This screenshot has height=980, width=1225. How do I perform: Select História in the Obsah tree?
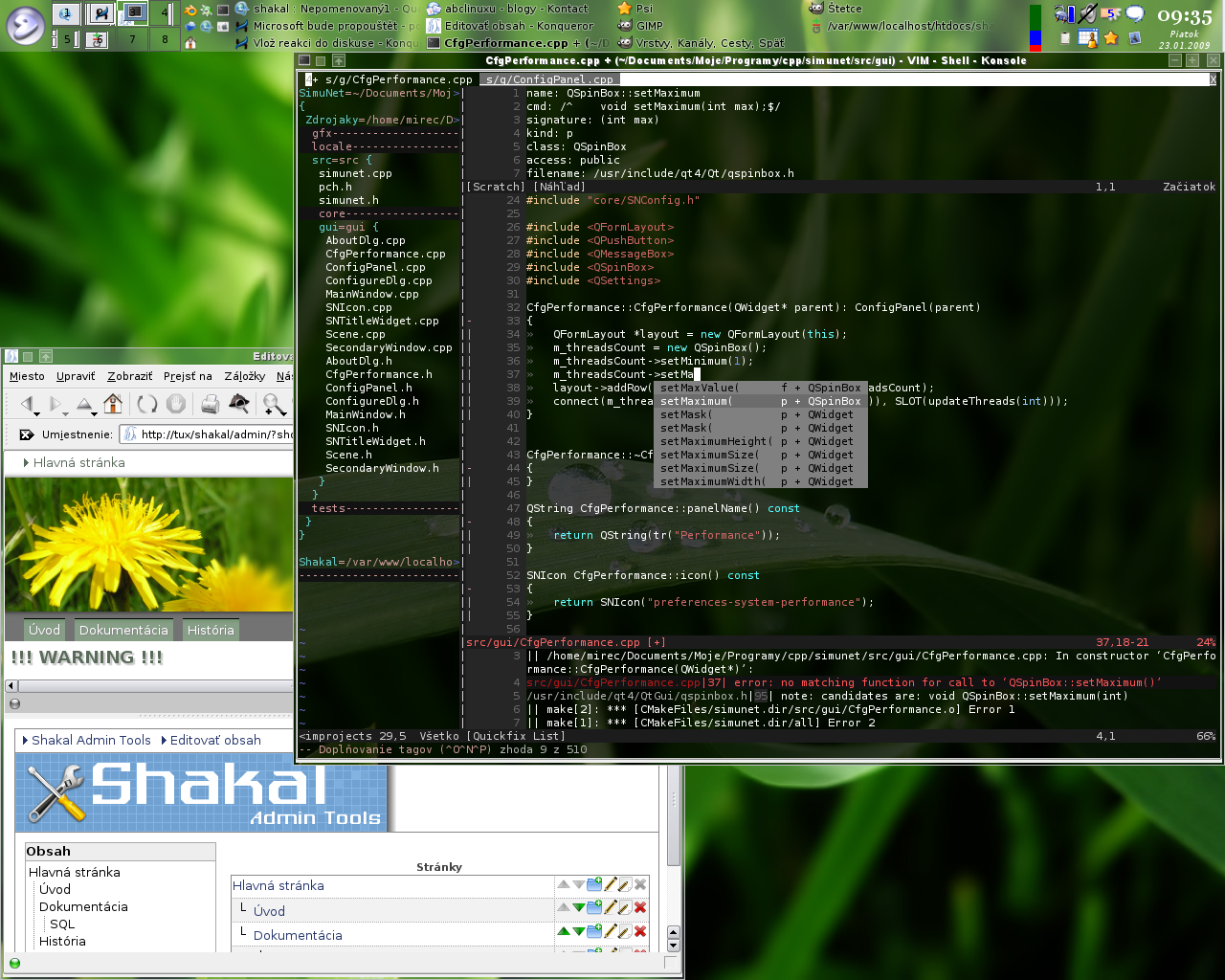point(62,941)
